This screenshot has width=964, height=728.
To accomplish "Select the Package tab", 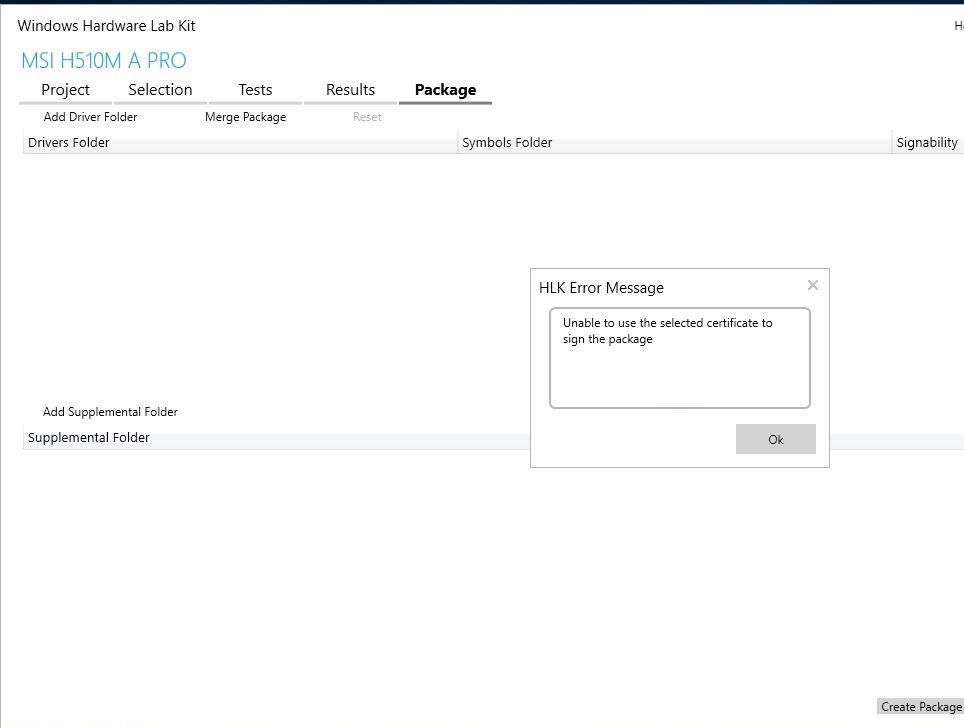I will coord(445,89).
